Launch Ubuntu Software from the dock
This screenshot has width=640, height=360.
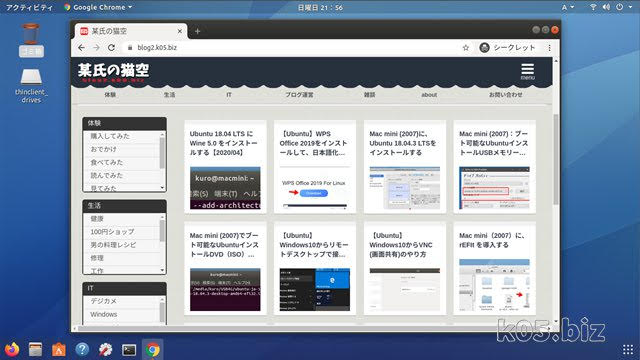tap(58, 350)
